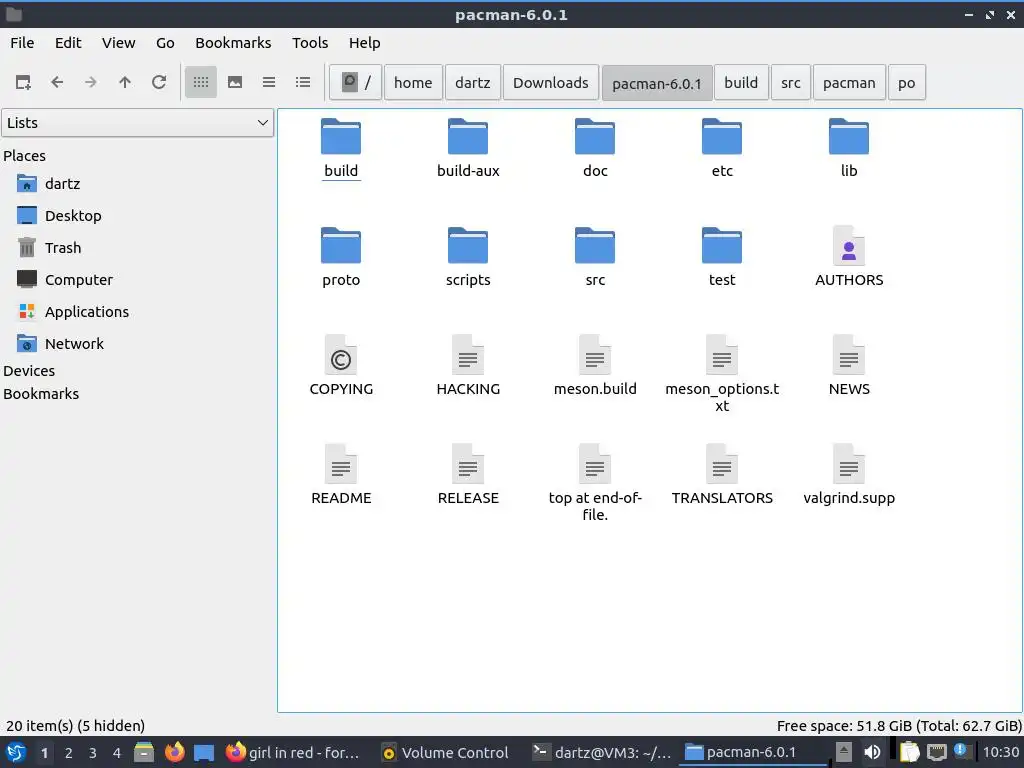Switch to dartz@VM3 terminal taskbar window
The width and height of the screenshot is (1024, 768).
coord(601,753)
